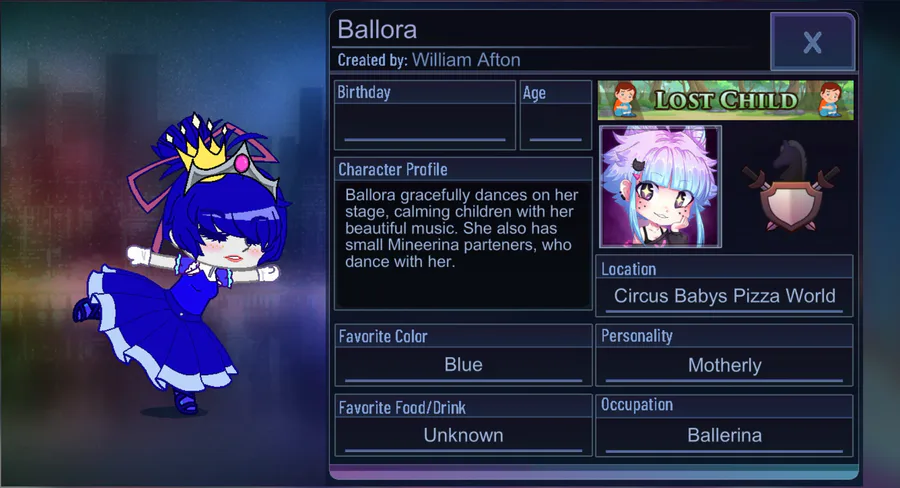Click the Lost Child banner
900x488 pixels.
726,100
